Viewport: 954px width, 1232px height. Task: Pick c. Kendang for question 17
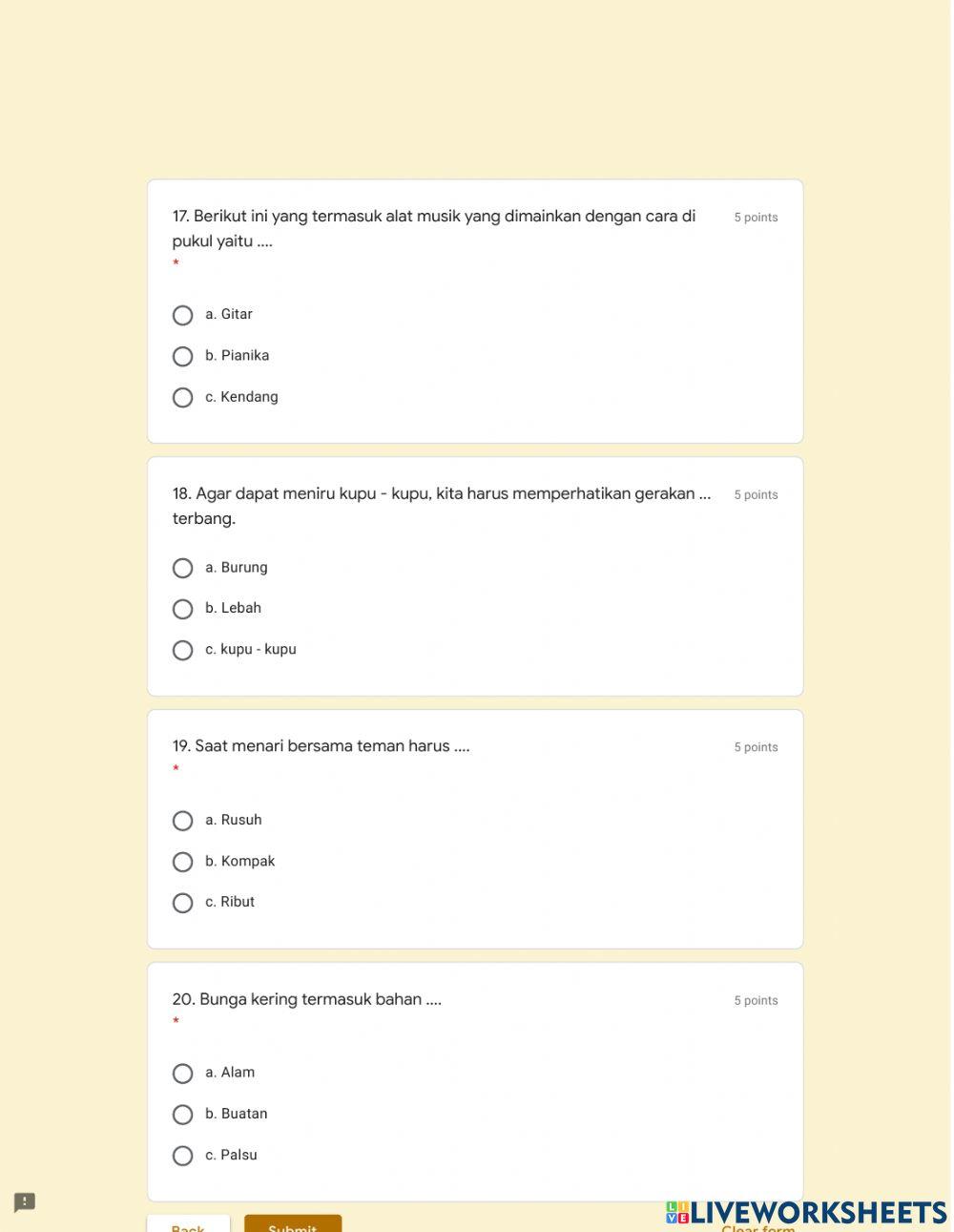click(x=183, y=397)
